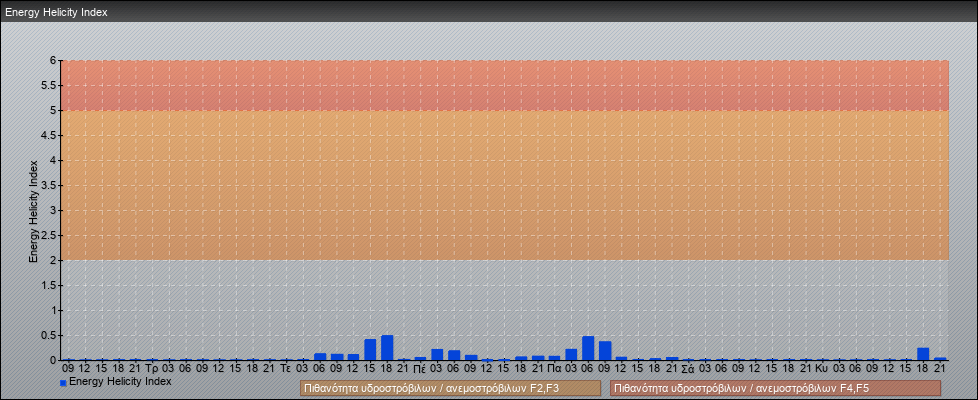Click the Τρ day label on x-axis
Viewport: 978px width, 400px height.
[x=152, y=368]
